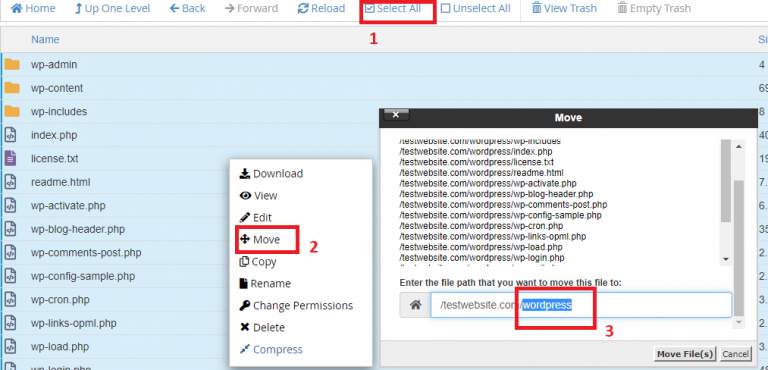Screen dimensions: 768x370
Task: Click the Forward navigation button
Action: (x=251, y=8)
